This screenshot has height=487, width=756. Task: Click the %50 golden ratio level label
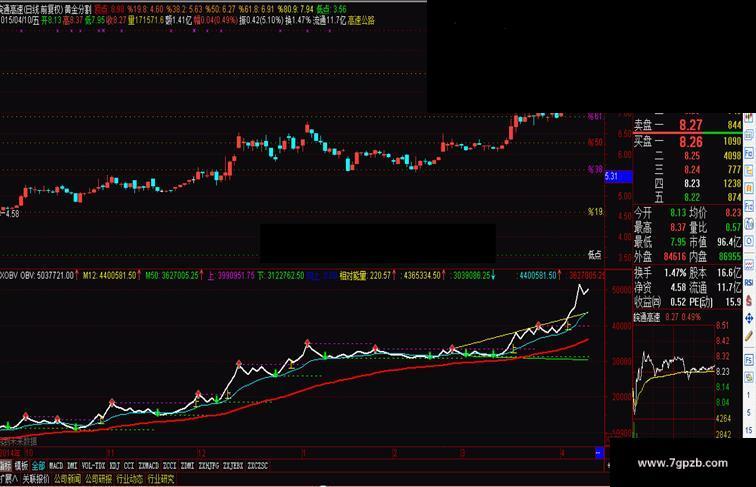[595, 142]
